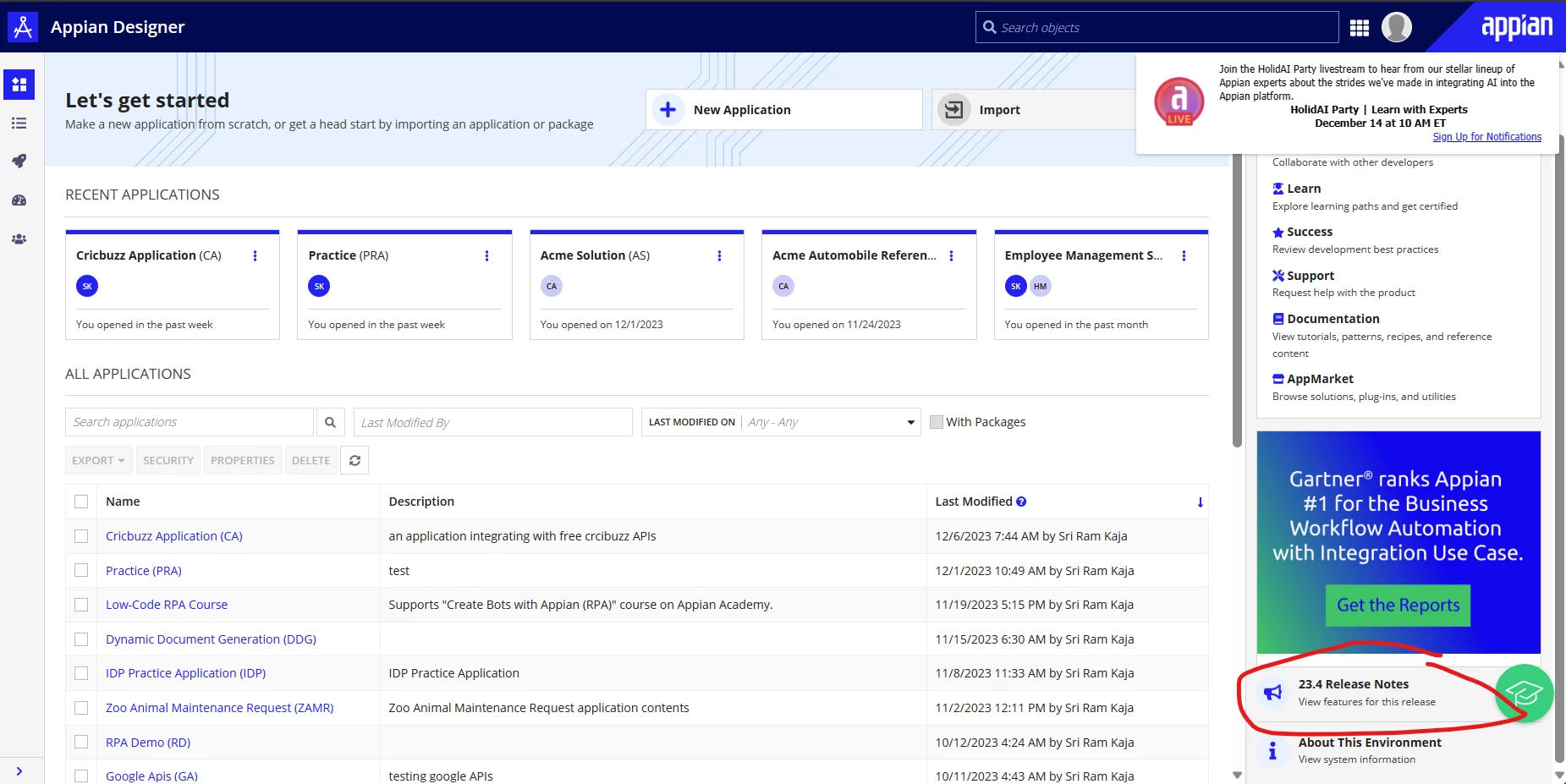1566x784 pixels.
Task: Select the IDP Practice Application row checkbox
Action: tap(81, 673)
